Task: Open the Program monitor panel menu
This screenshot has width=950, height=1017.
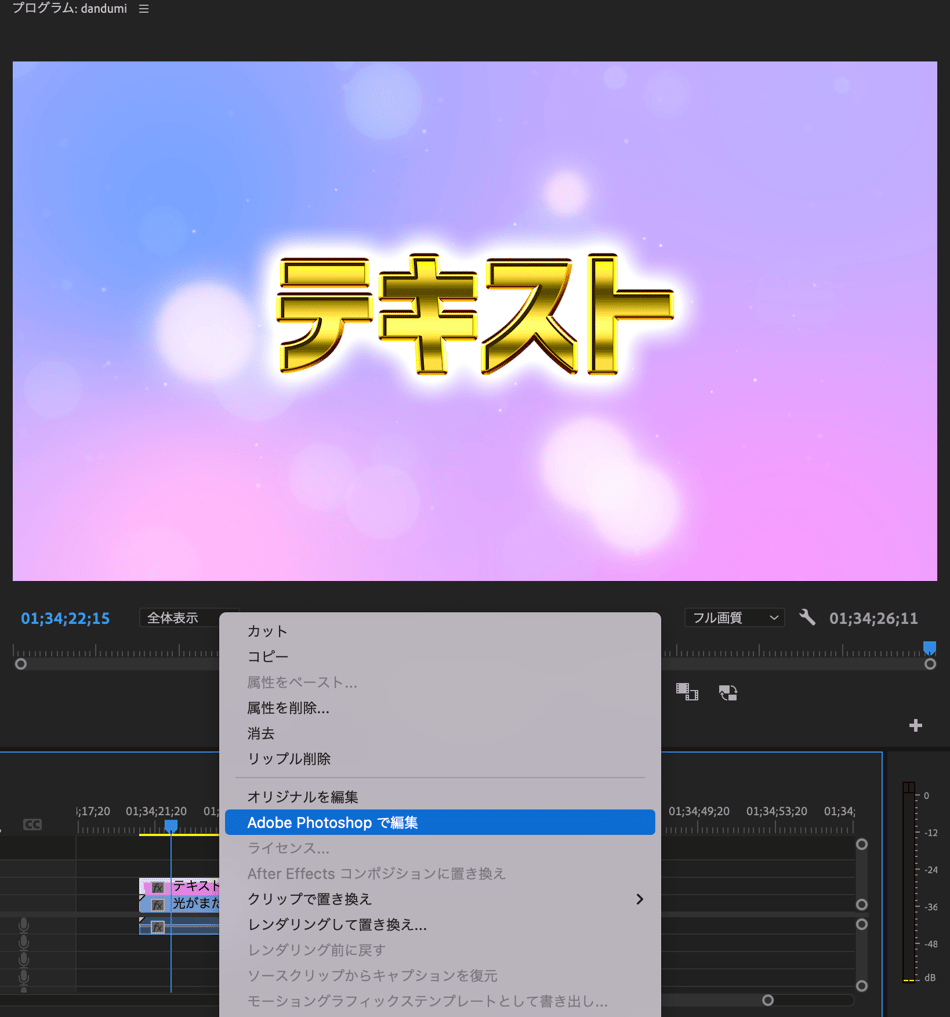Action: (x=144, y=9)
